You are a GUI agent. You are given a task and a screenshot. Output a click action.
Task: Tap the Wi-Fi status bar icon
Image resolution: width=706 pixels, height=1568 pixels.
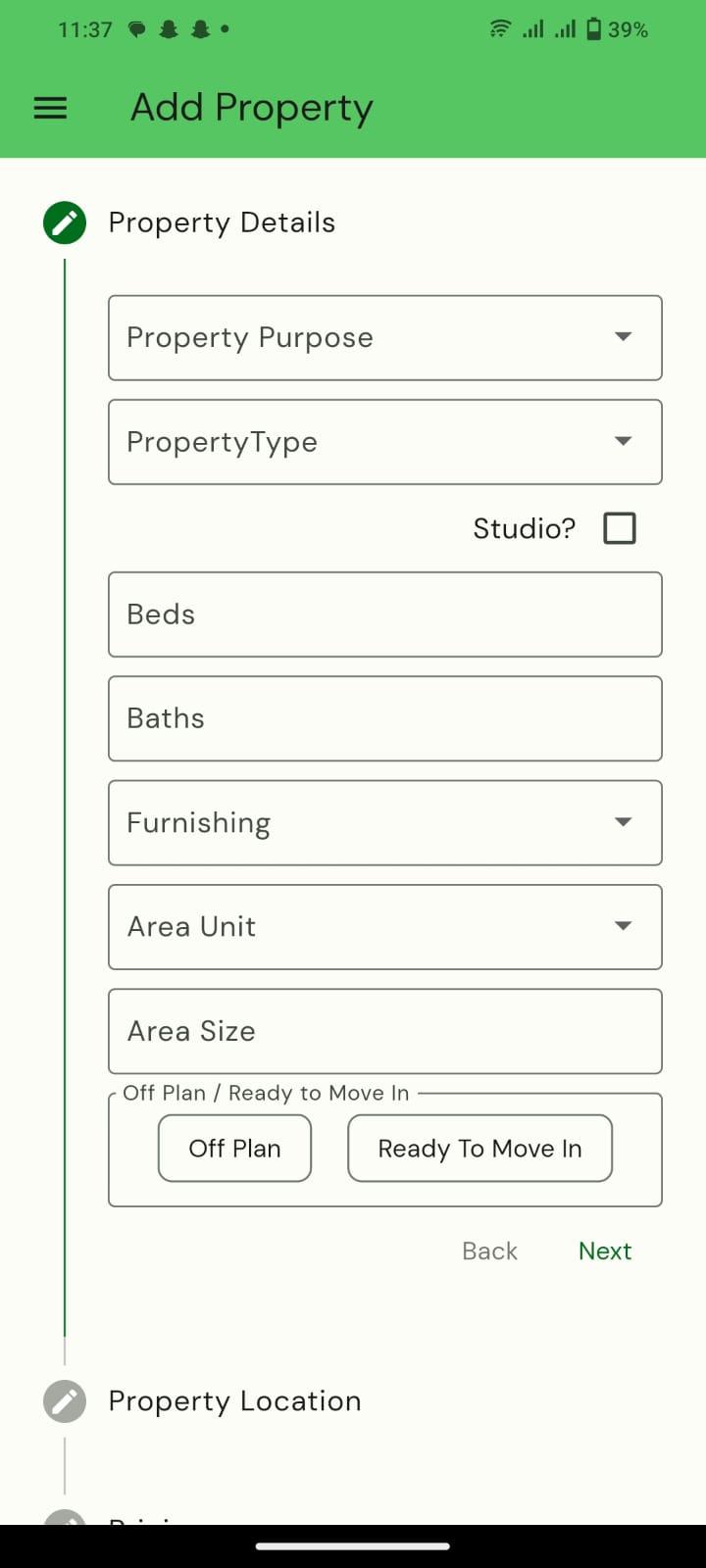point(500,29)
